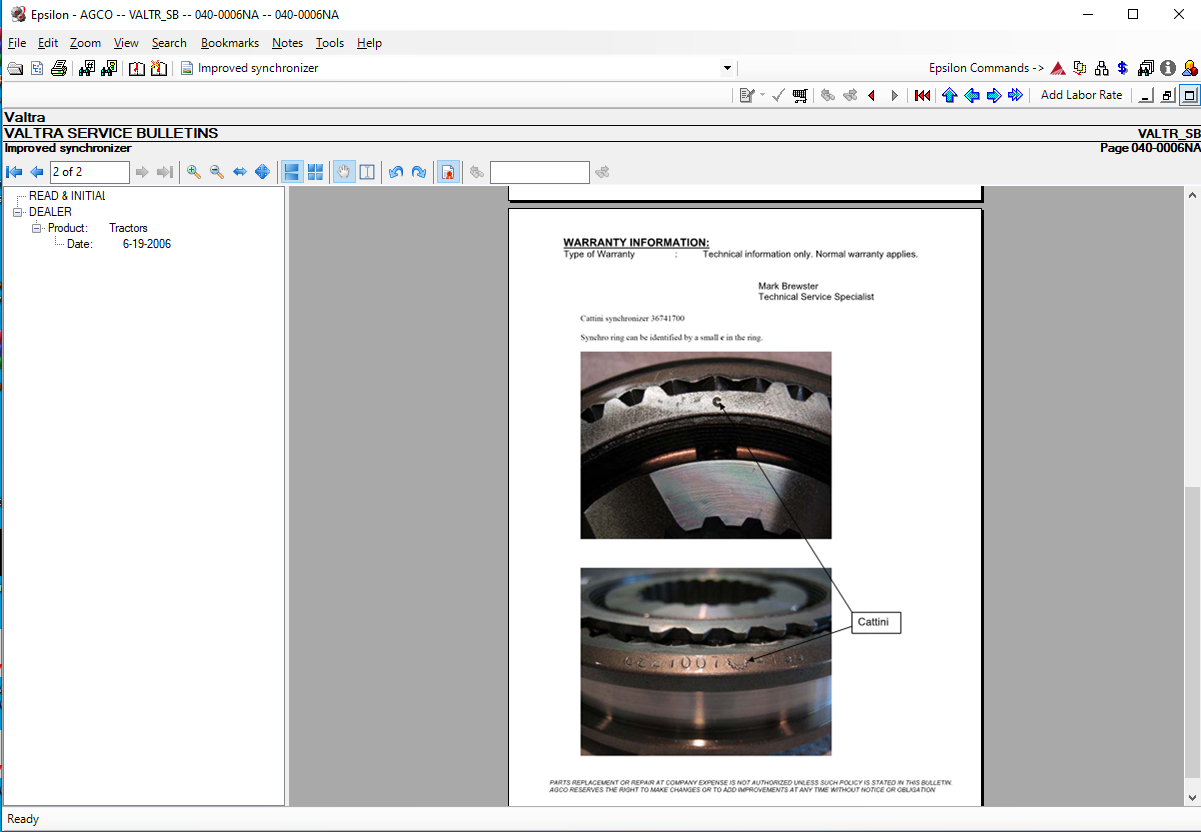Click the page number field showing 2 of 2
Screen dimensions: 1201x832
coord(90,172)
